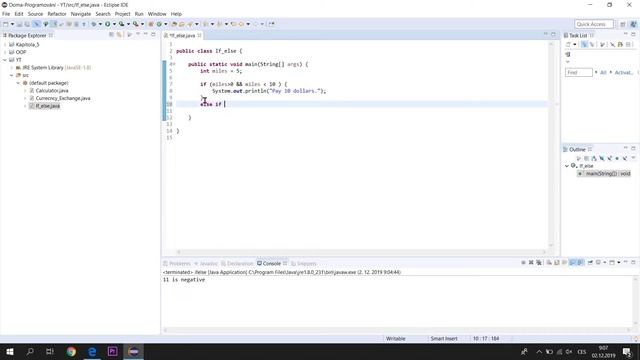This screenshot has width=640, height=360.
Task: Collapse the src folder
Action: point(11,76)
